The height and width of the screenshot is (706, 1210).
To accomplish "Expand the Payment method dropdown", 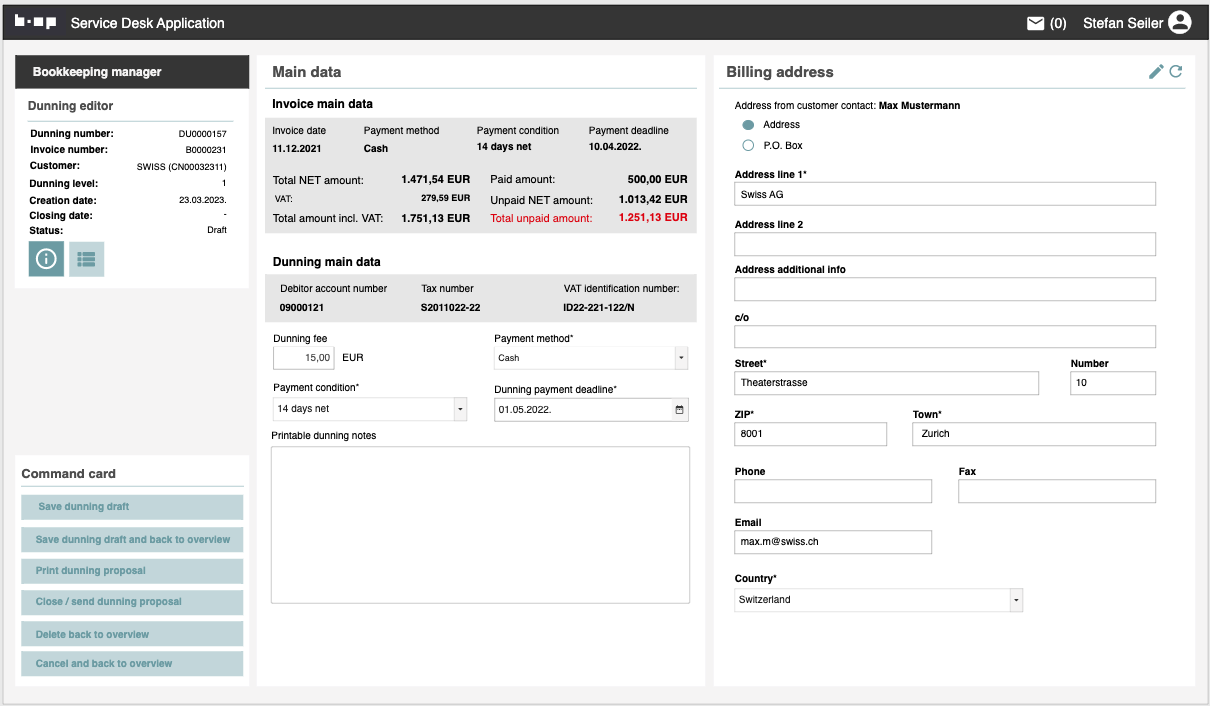I will click(681, 358).
